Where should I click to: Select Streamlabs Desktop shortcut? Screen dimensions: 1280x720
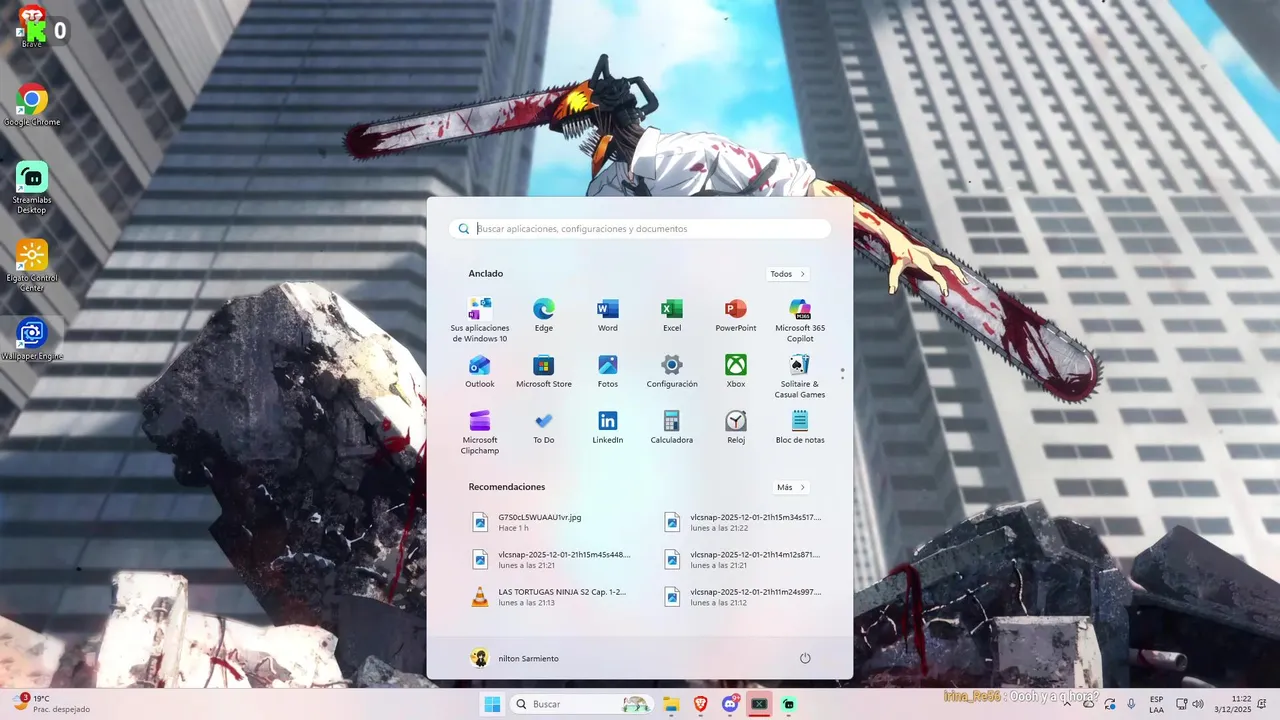[32, 188]
